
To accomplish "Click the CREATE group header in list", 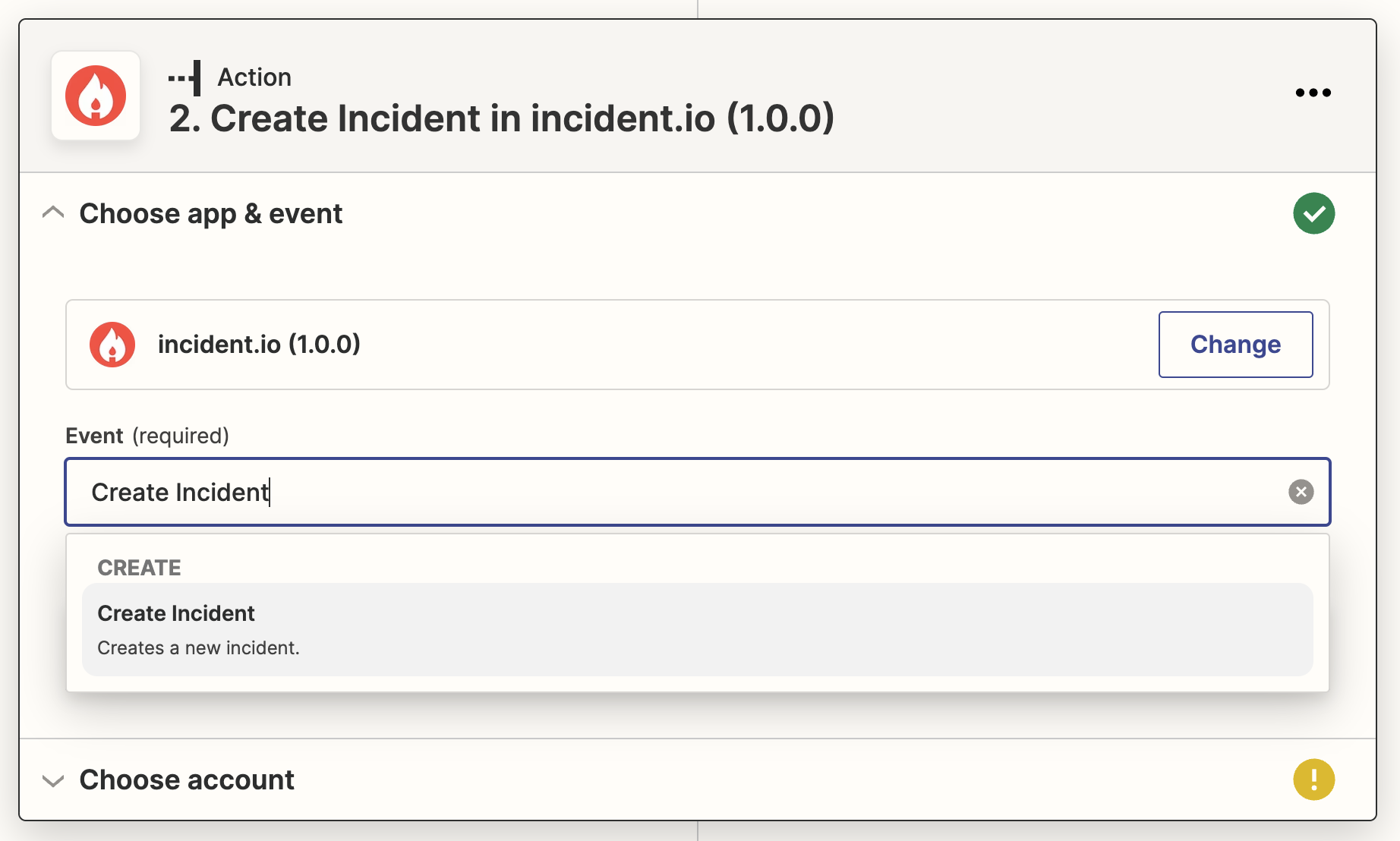I will [140, 568].
